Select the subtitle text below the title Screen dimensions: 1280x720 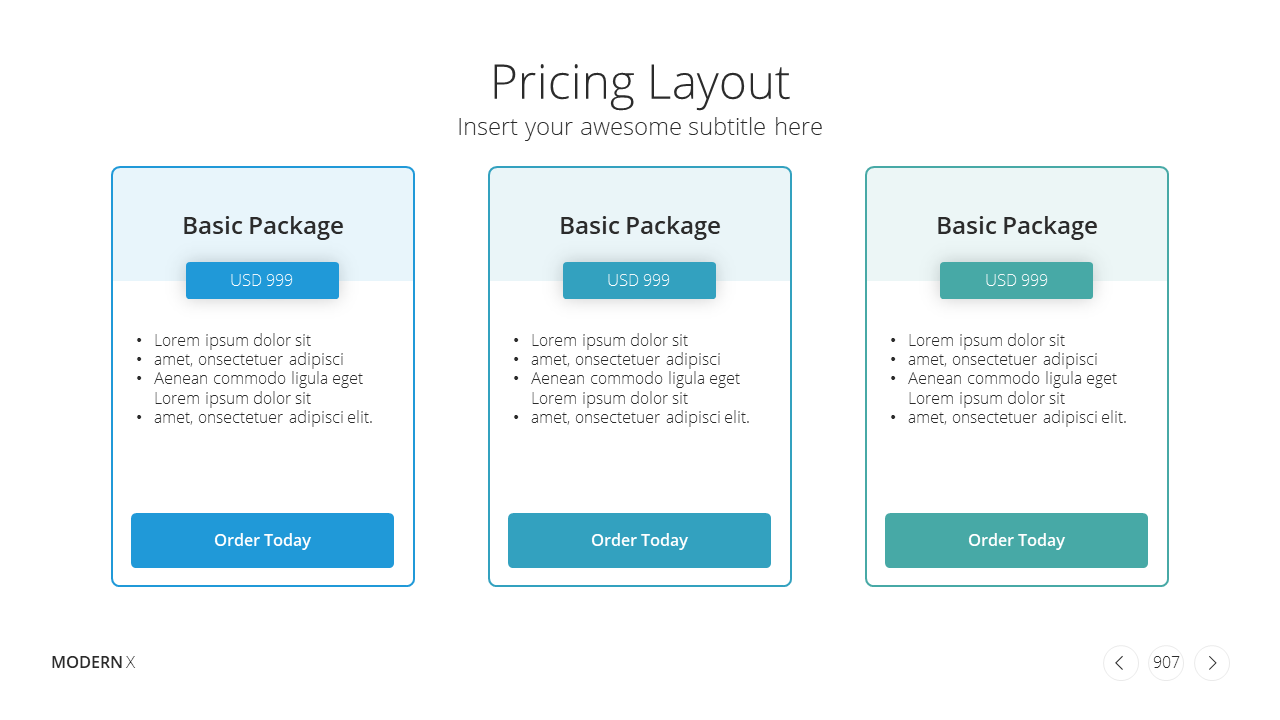coord(640,127)
